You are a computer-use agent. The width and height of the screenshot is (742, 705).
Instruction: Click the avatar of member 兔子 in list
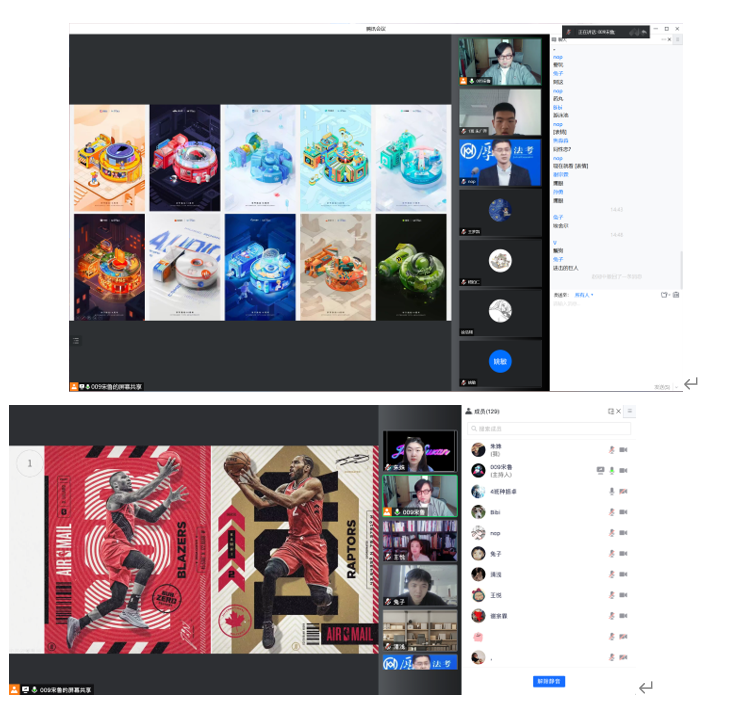479,554
